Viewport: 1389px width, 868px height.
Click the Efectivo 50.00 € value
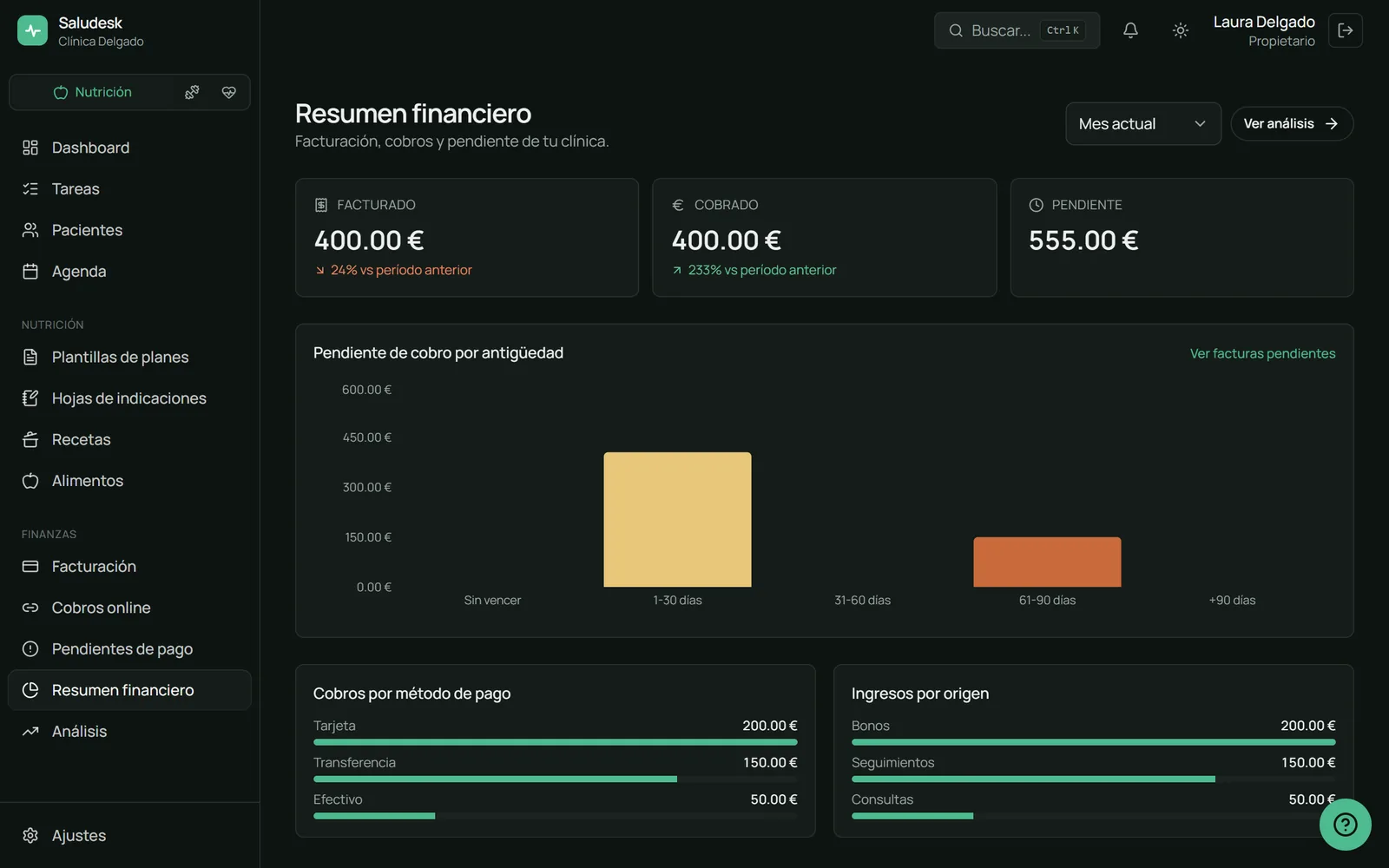(773, 799)
